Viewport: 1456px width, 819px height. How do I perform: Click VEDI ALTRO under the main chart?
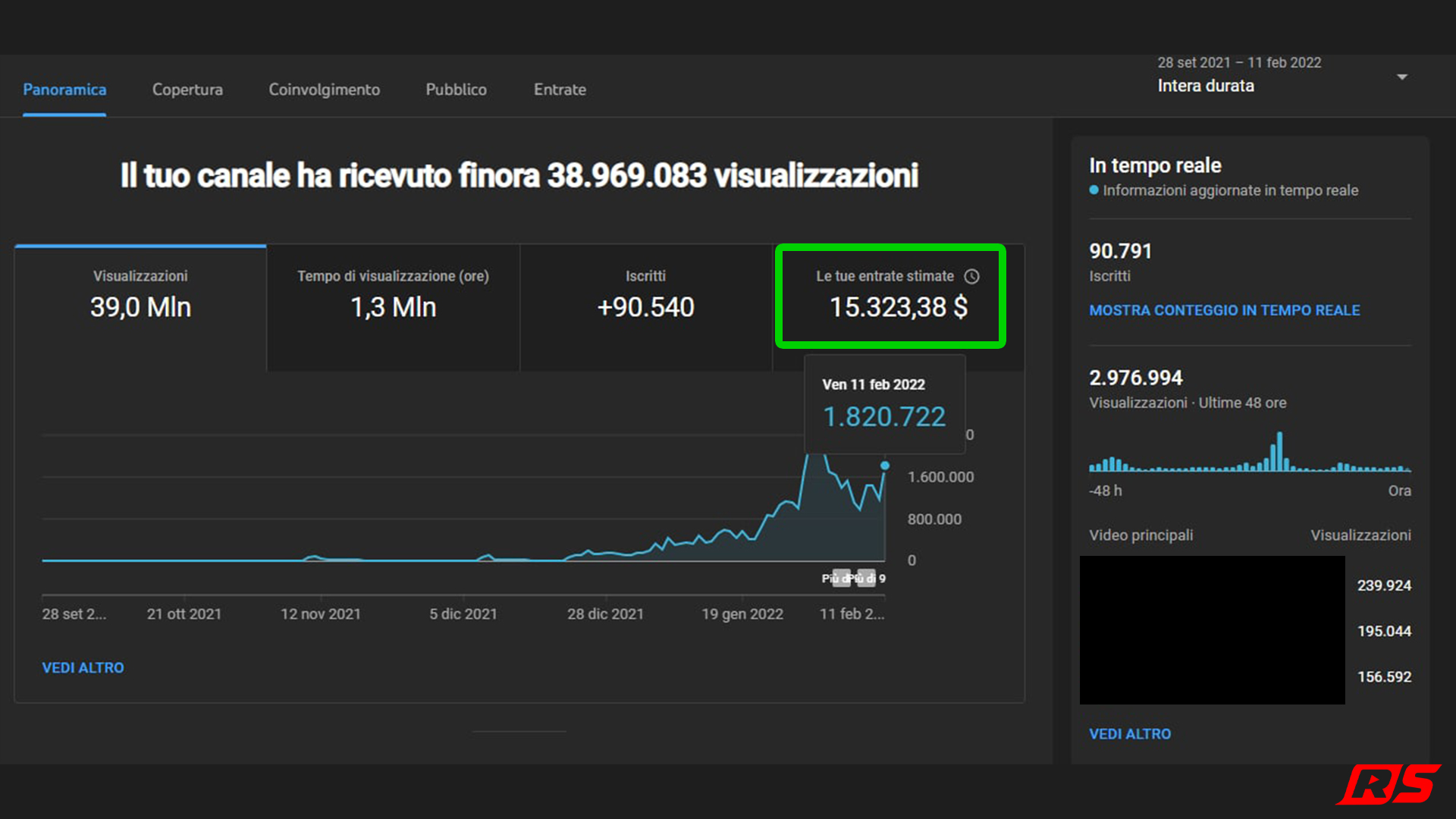(x=83, y=667)
